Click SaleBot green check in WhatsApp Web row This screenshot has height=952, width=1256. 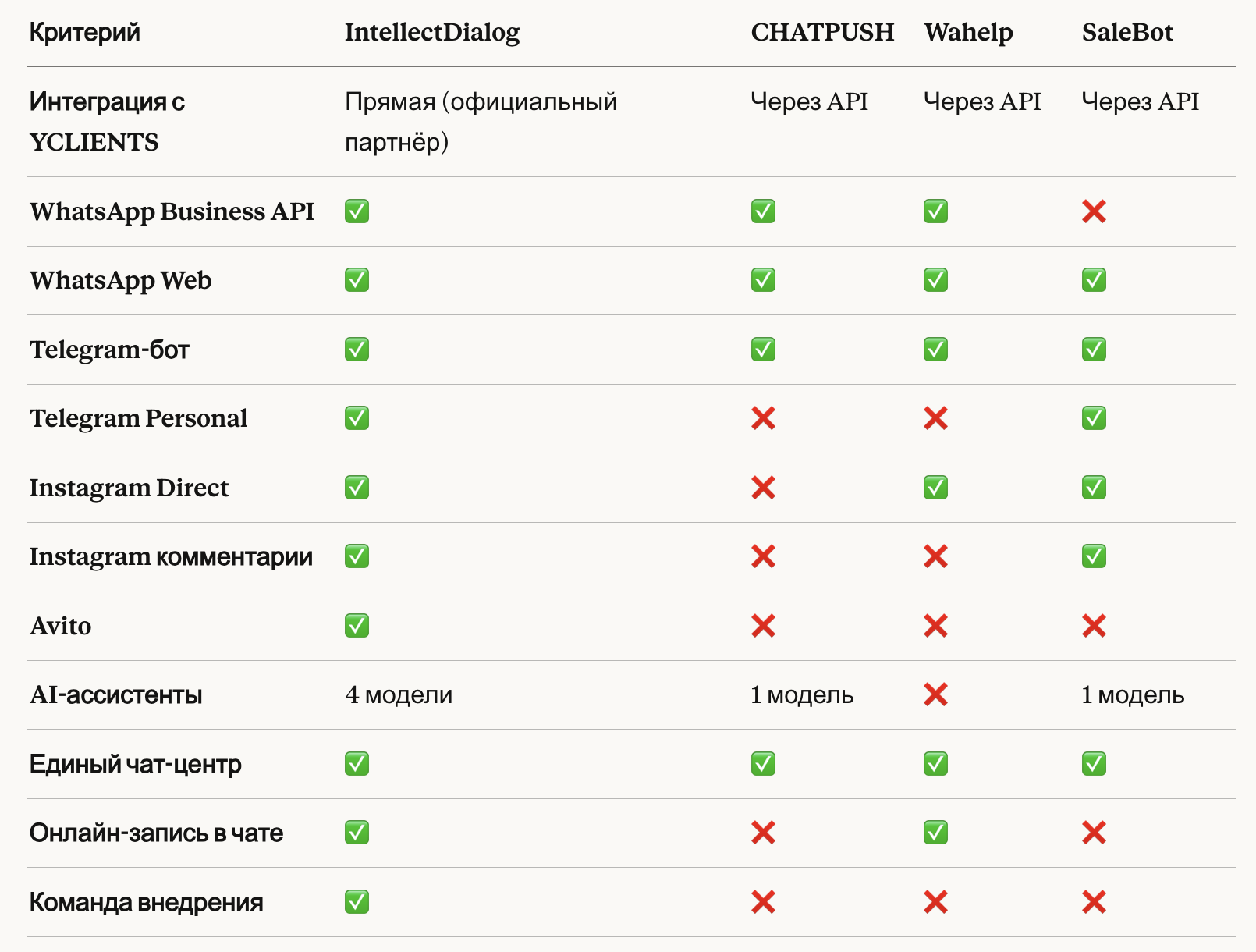1094,280
